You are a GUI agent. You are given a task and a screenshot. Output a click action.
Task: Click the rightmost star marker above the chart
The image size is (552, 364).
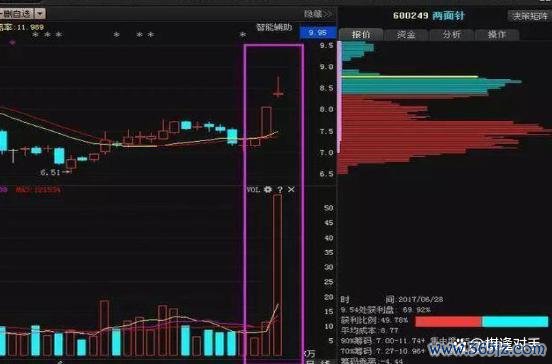[243, 34]
